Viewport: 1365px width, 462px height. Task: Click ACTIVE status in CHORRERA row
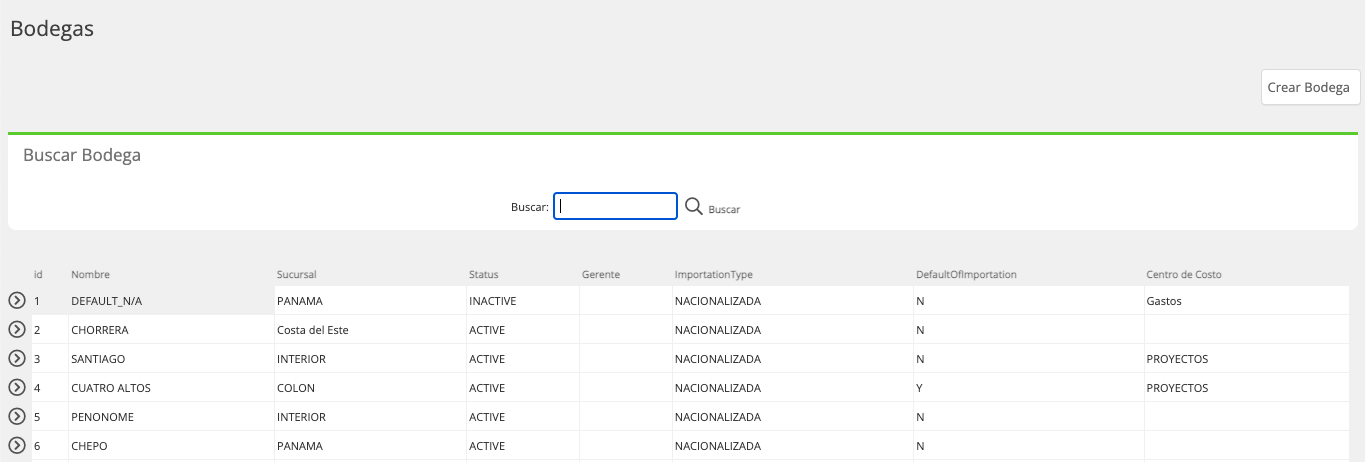tap(522, 330)
